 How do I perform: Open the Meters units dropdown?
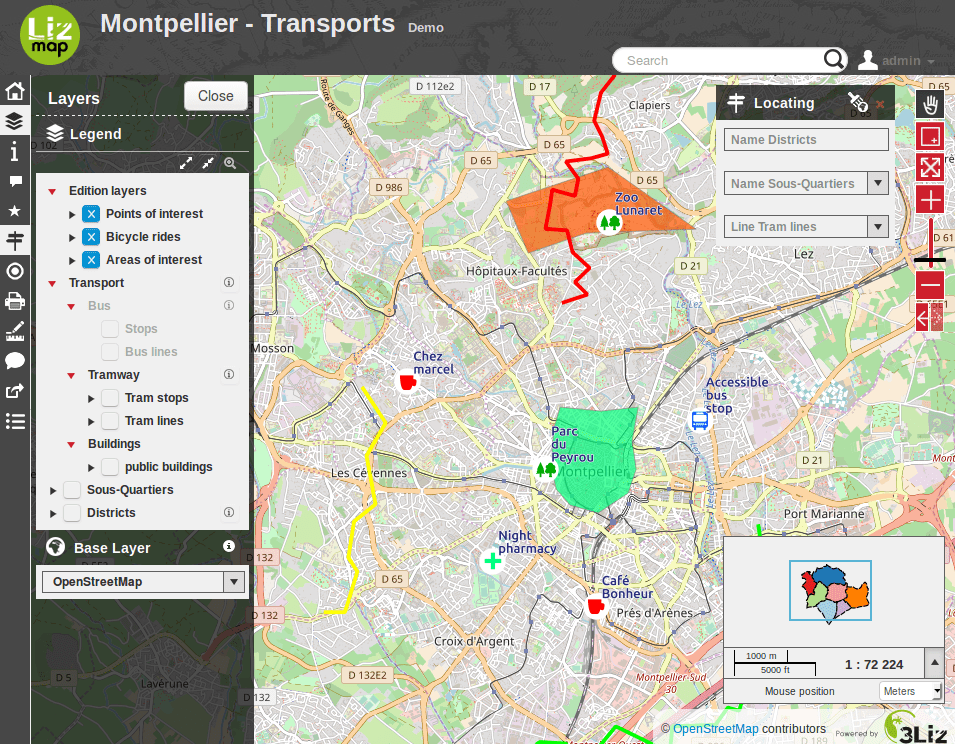[911, 691]
